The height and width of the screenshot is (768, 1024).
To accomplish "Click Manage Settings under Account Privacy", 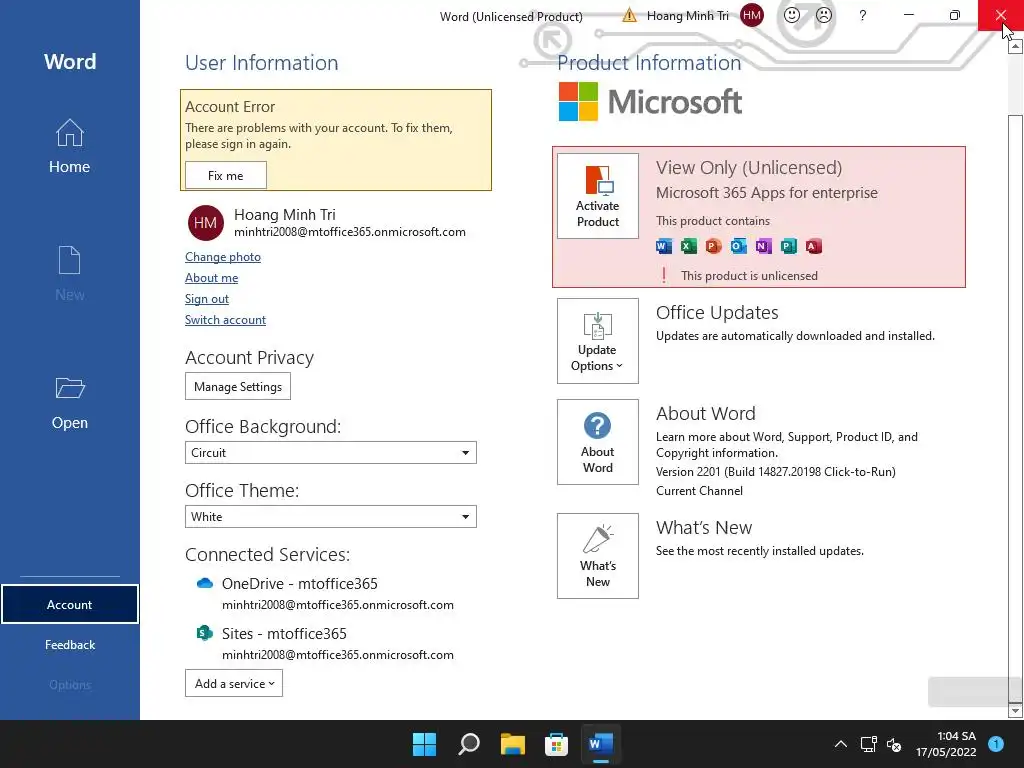I will point(238,386).
